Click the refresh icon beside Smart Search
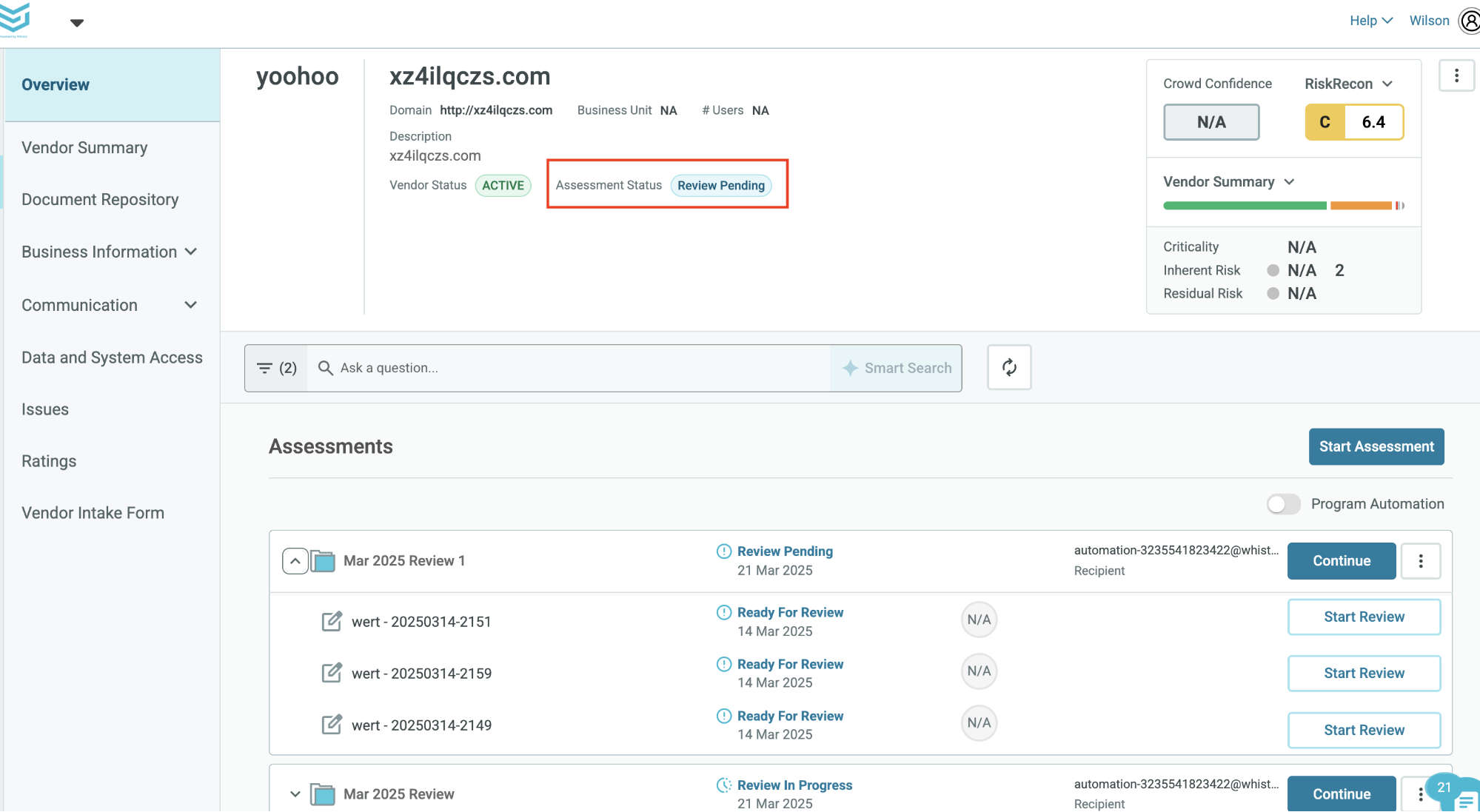 pyautogui.click(x=1009, y=367)
